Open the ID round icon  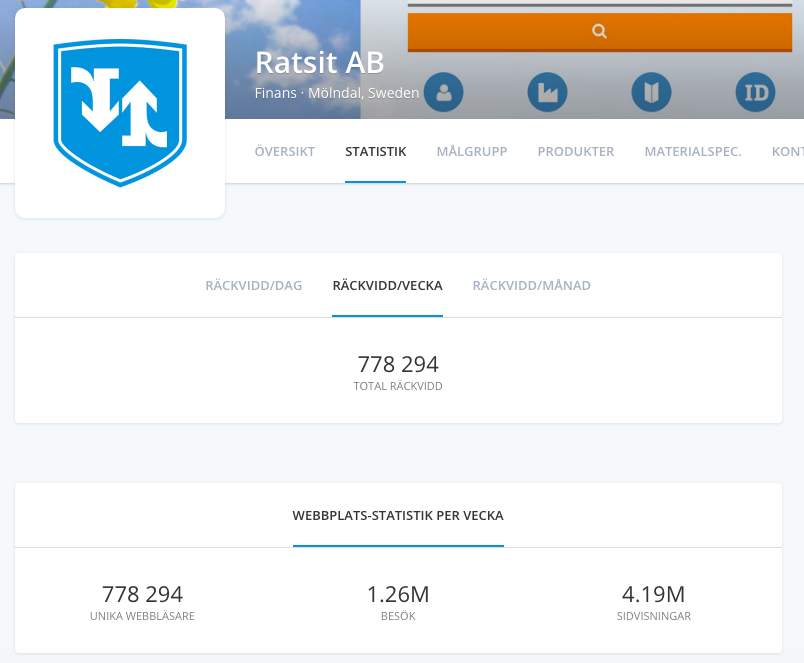755,92
